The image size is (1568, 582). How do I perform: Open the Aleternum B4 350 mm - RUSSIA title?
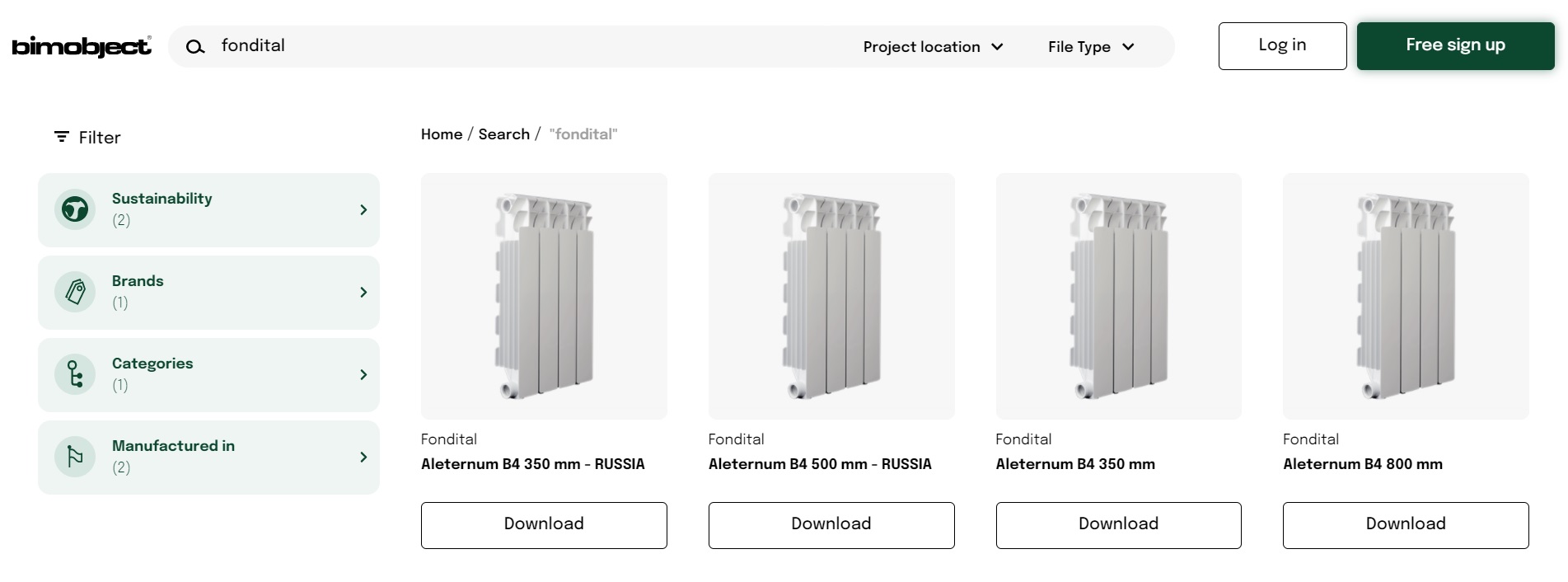coord(533,464)
